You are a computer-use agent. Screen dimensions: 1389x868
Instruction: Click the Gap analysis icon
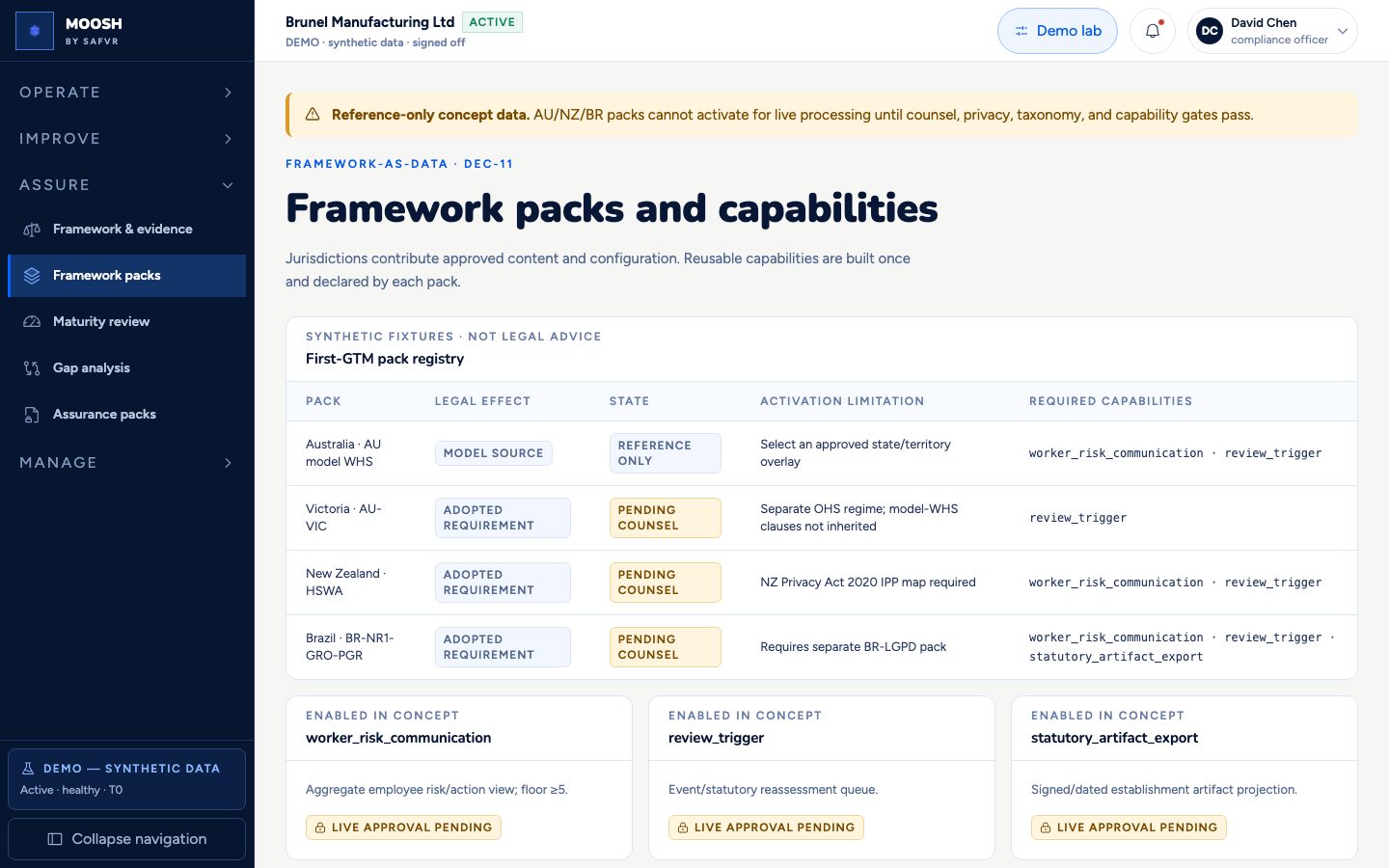coord(32,368)
